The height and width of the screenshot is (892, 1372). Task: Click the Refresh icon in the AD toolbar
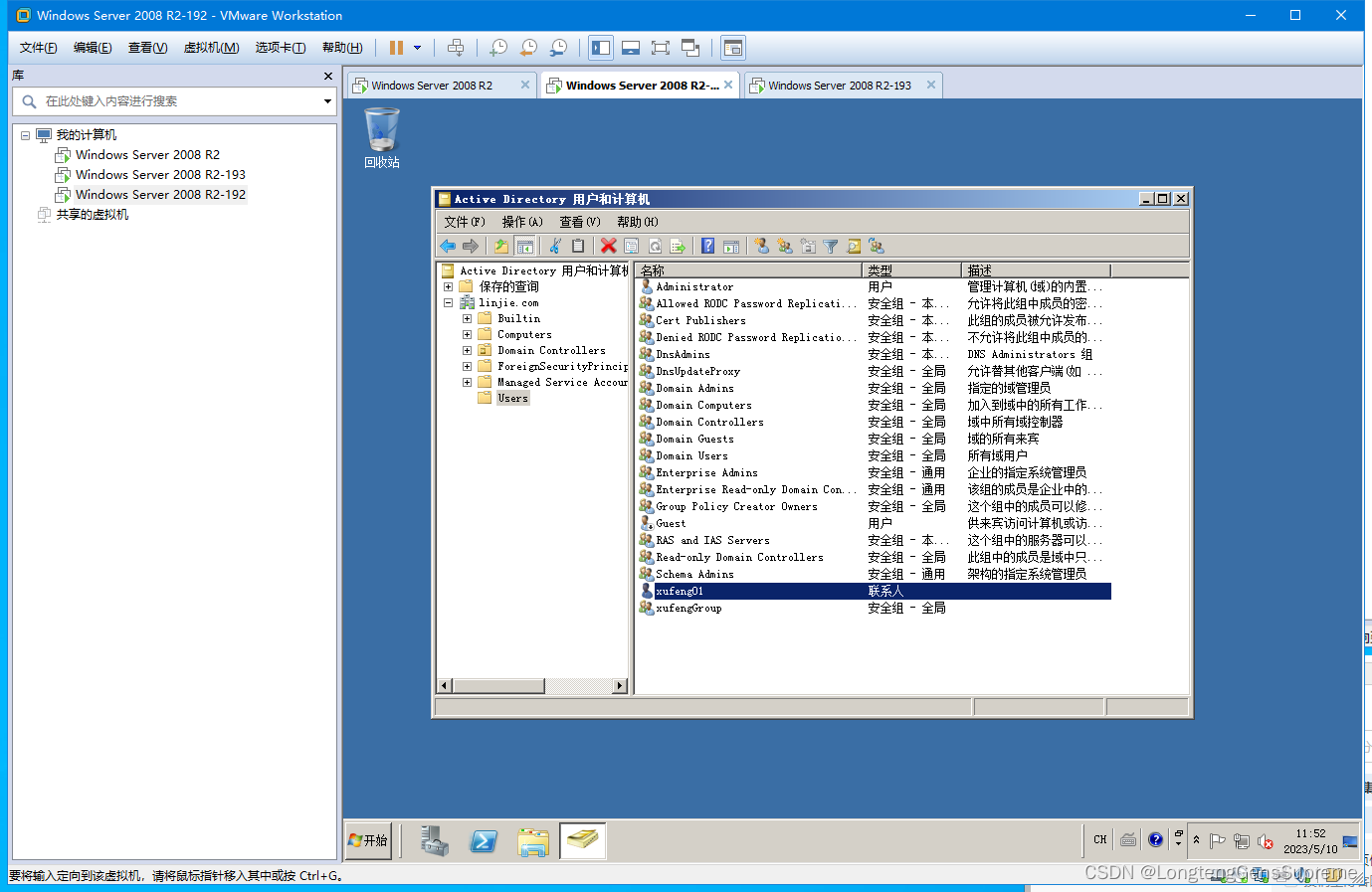[x=655, y=246]
